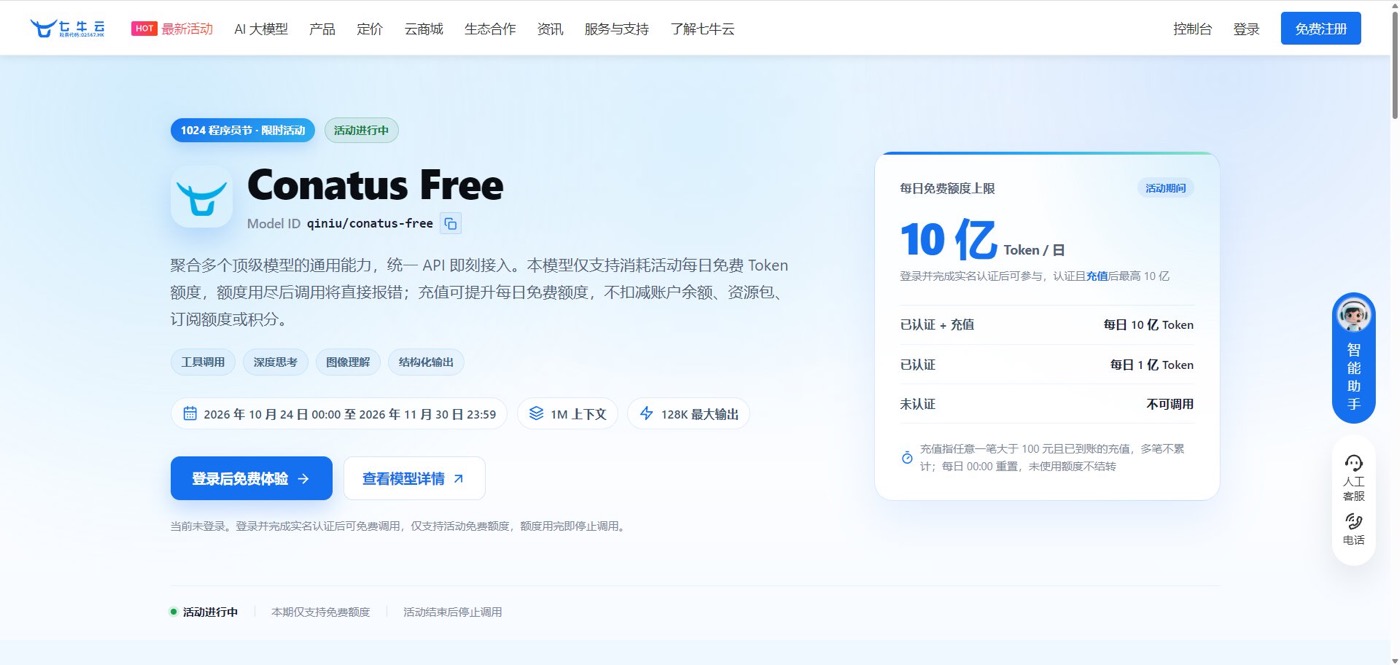This screenshot has height=665, width=1400.
Task: Open the 服务与支持 menu
Action: pyautogui.click(x=617, y=29)
